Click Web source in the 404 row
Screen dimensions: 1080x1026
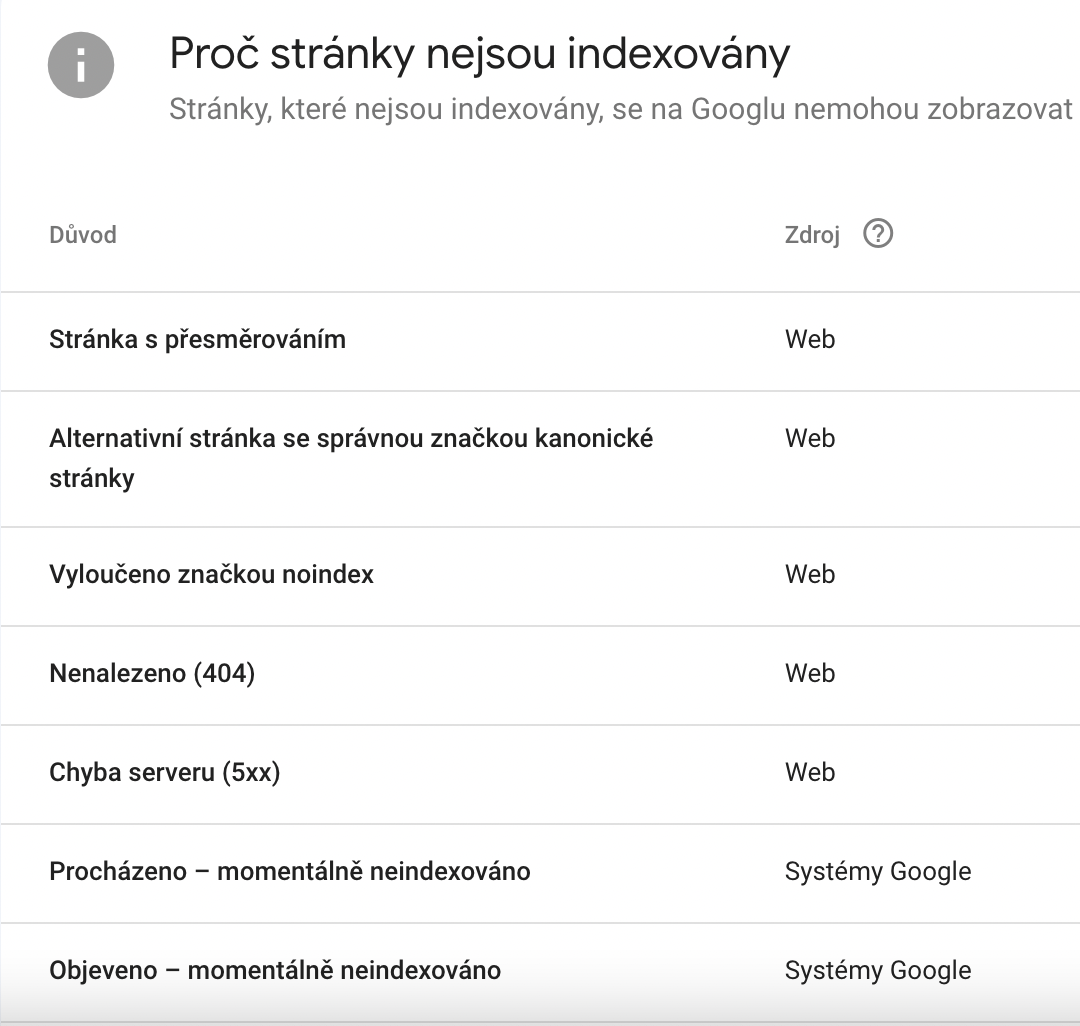tap(810, 673)
